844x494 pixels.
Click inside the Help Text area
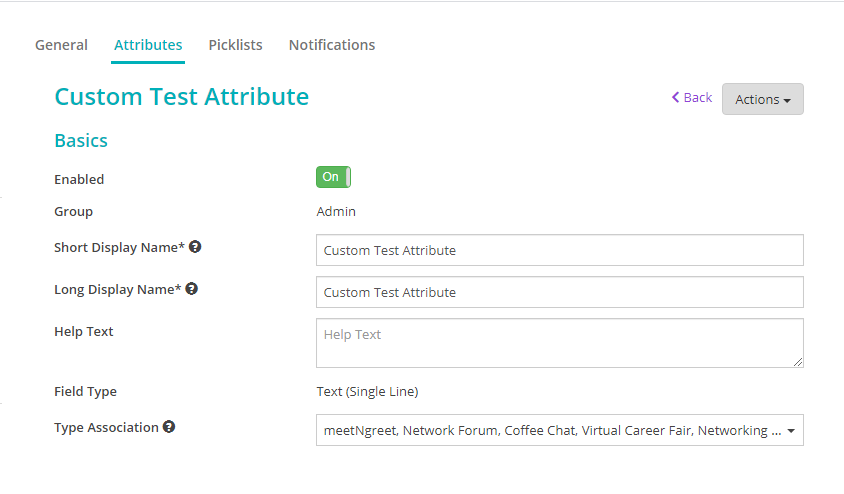pyautogui.click(x=560, y=343)
